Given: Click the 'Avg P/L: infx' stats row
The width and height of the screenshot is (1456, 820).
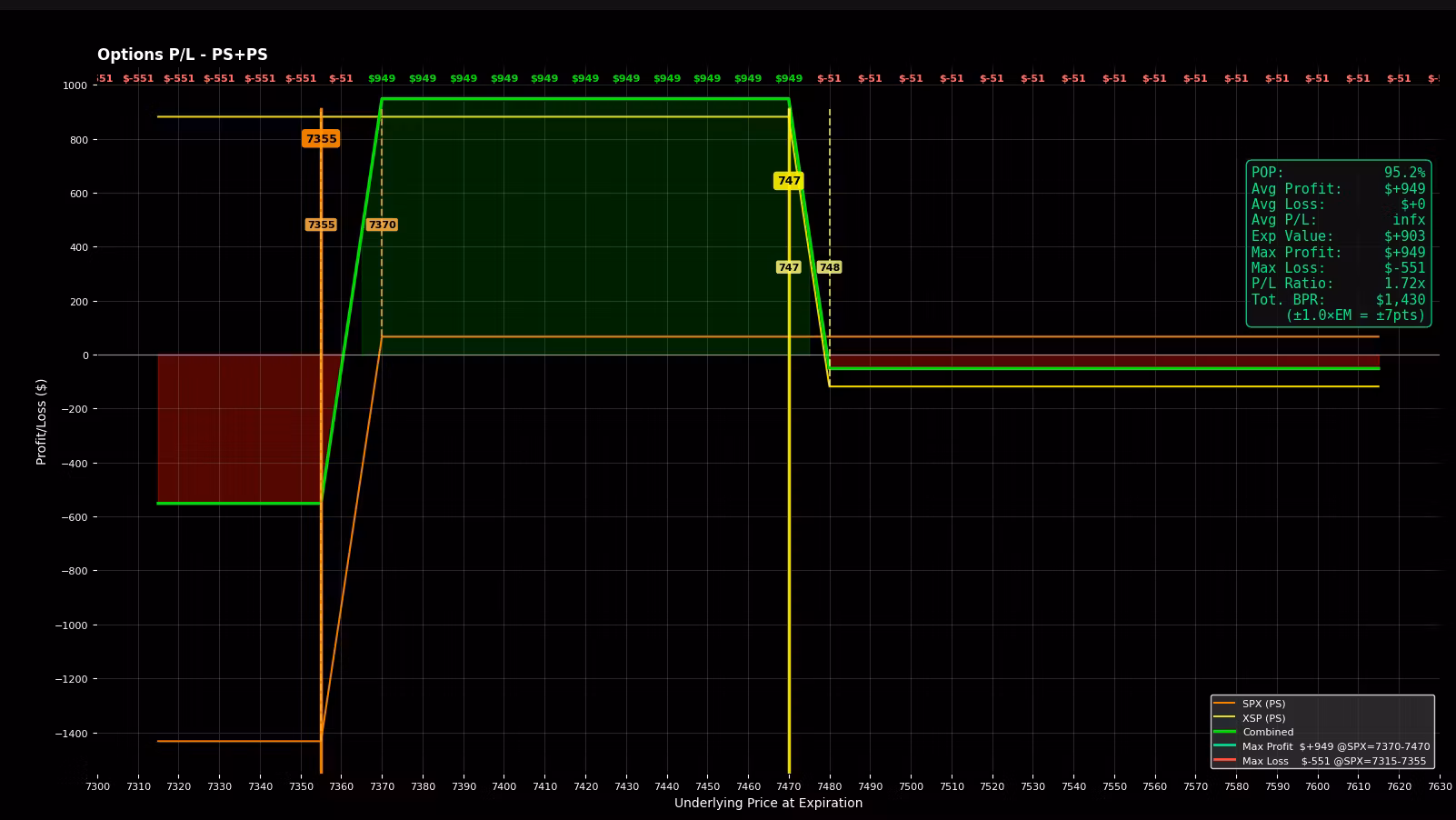Looking at the screenshot, I should (1338, 220).
